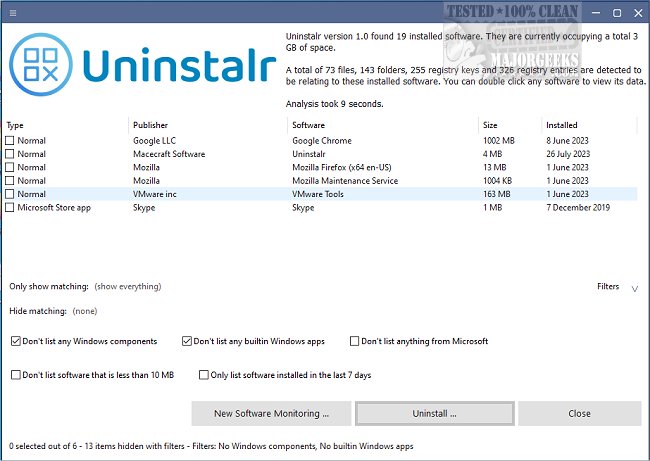This screenshot has height=461, width=650.
Task: Open the hamburger menu in title bar
Action: tap(13, 13)
